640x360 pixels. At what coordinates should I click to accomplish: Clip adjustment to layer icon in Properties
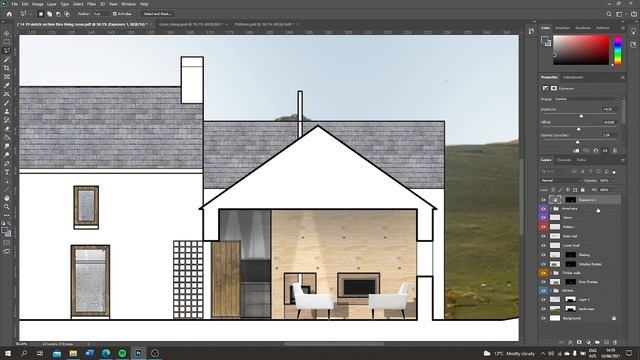pos(576,151)
